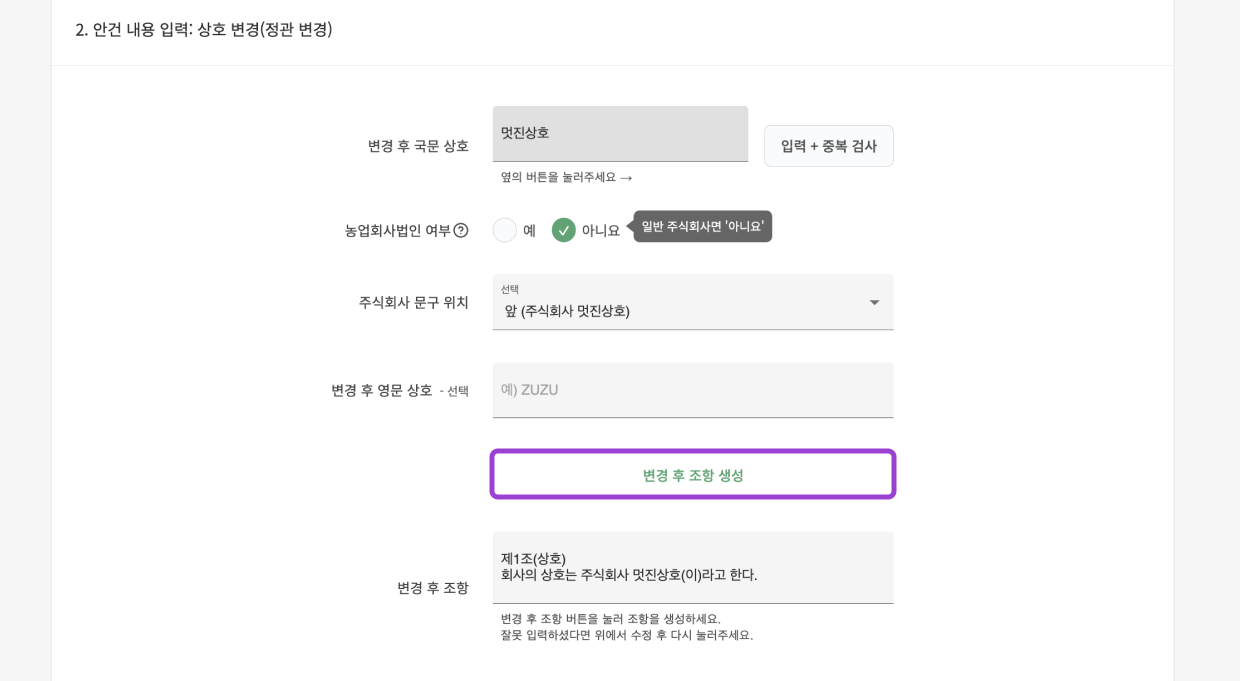Click the English name field with ZUZU placeholder
This screenshot has height=681, width=1240.
pyautogui.click(x=693, y=390)
